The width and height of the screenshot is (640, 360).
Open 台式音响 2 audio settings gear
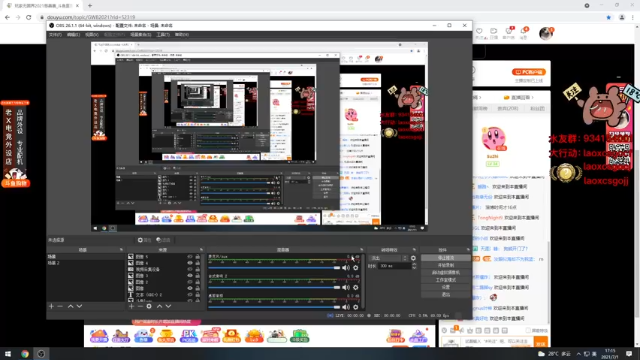pyautogui.click(x=356, y=287)
